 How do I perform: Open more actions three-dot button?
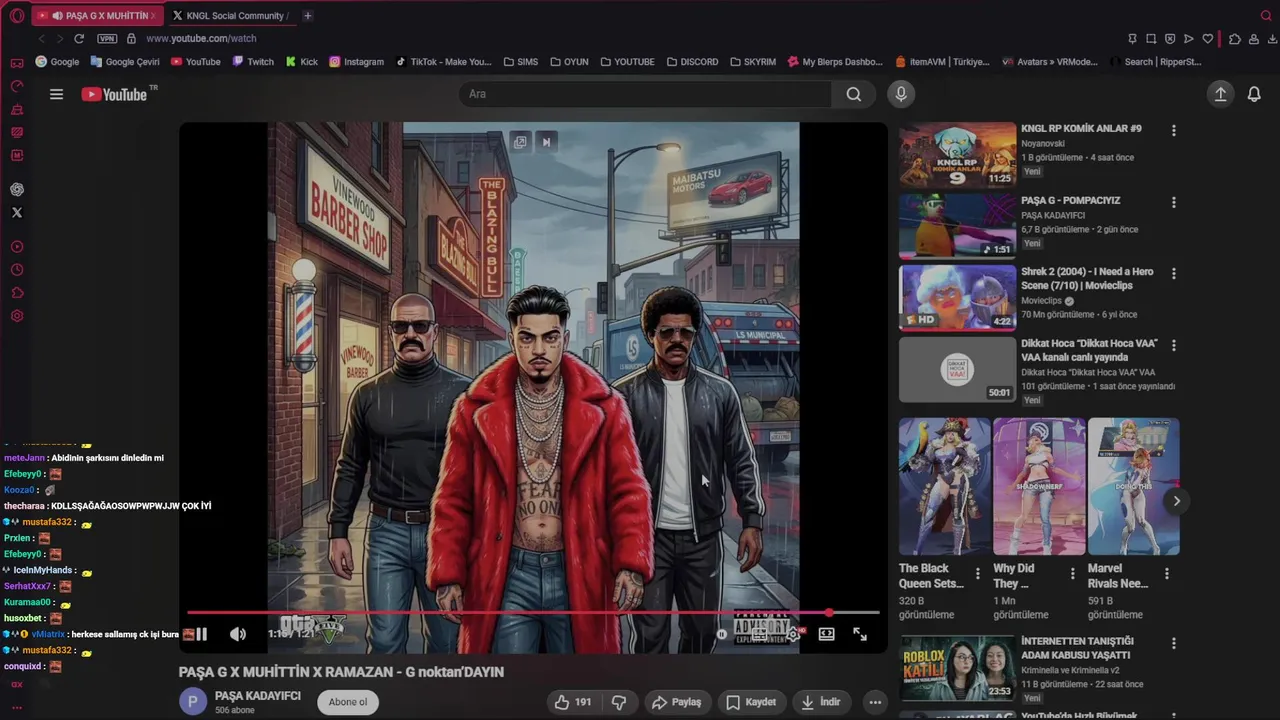(x=875, y=702)
